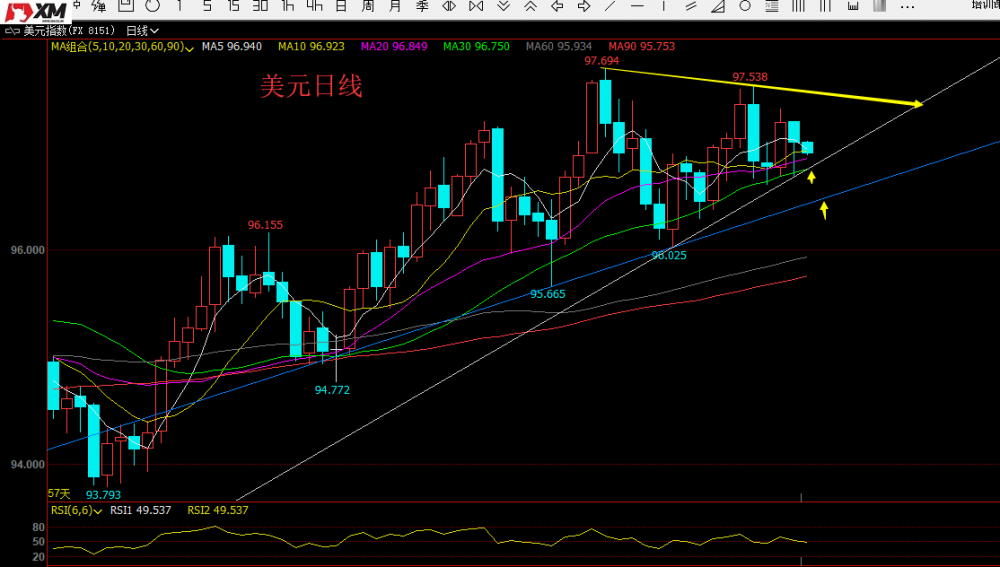
Task: Select the horizontal line drawing tool
Action: coord(637,6)
